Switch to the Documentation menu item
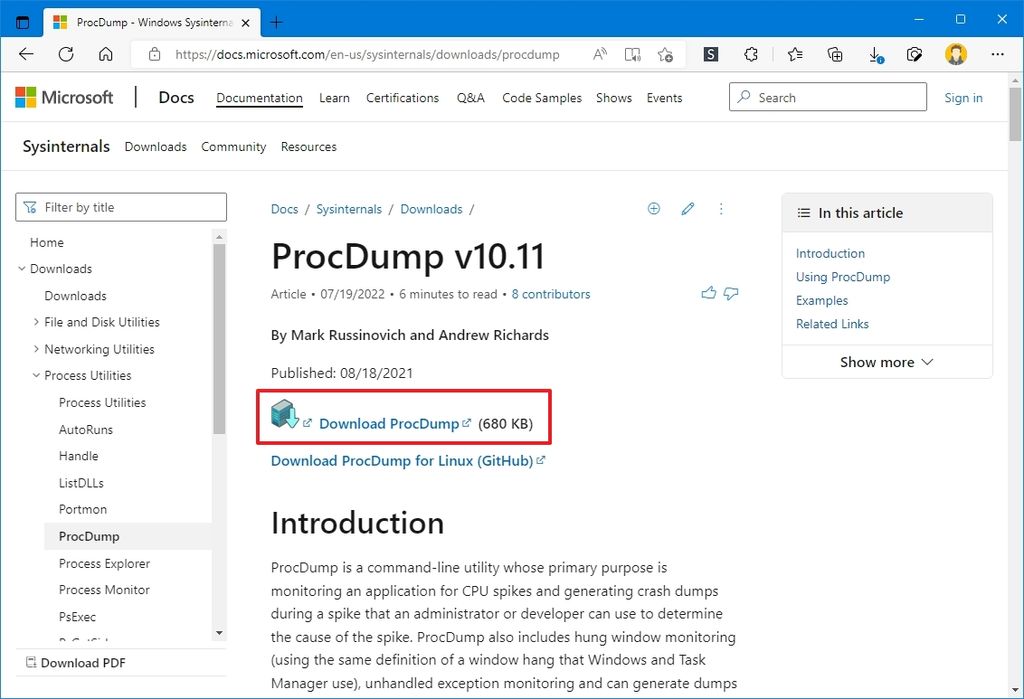This screenshot has height=699, width=1024. [258, 97]
